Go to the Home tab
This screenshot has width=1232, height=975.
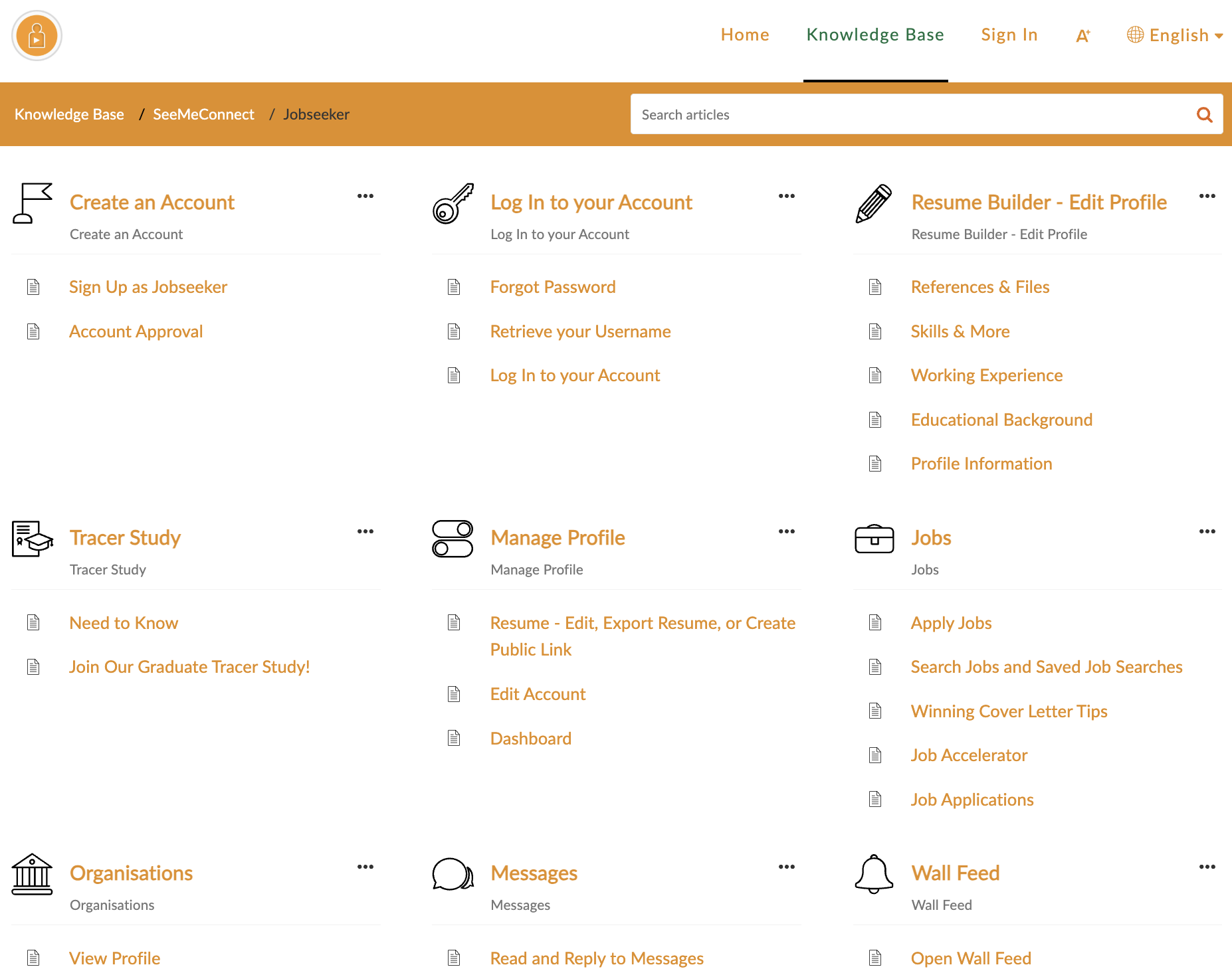click(x=745, y=35)
